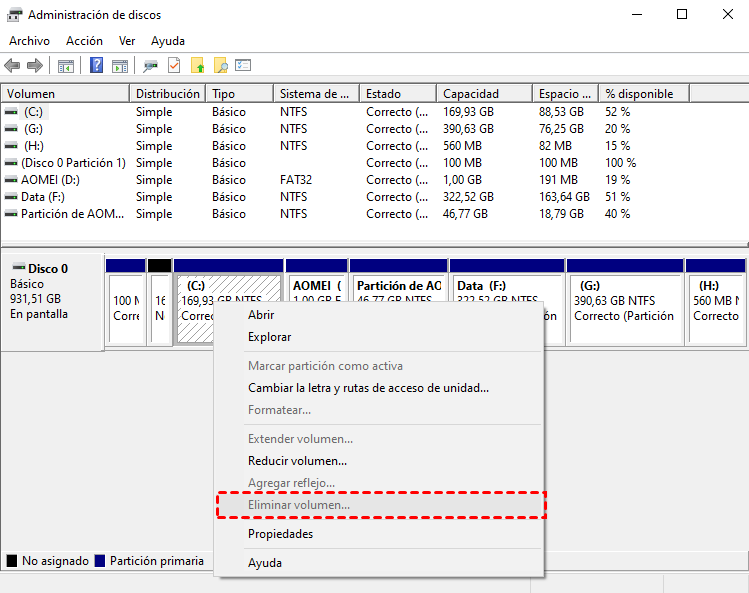Click the show/hide console tree icon
749x593 pixels.
pyautogui.click(x=66, y=66)
